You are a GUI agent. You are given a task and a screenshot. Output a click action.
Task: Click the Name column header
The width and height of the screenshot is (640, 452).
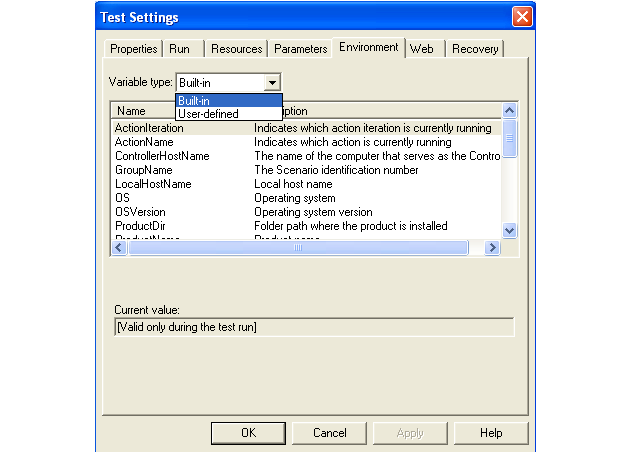click(131, 111)
